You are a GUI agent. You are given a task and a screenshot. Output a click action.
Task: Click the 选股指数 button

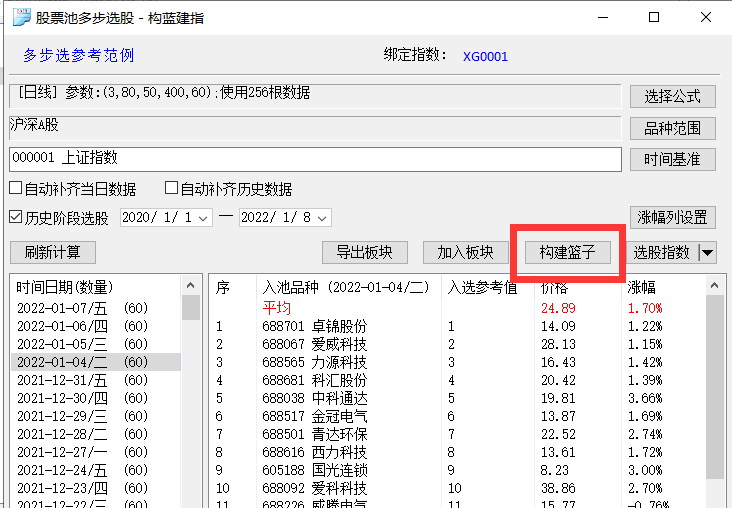[662, 253]
